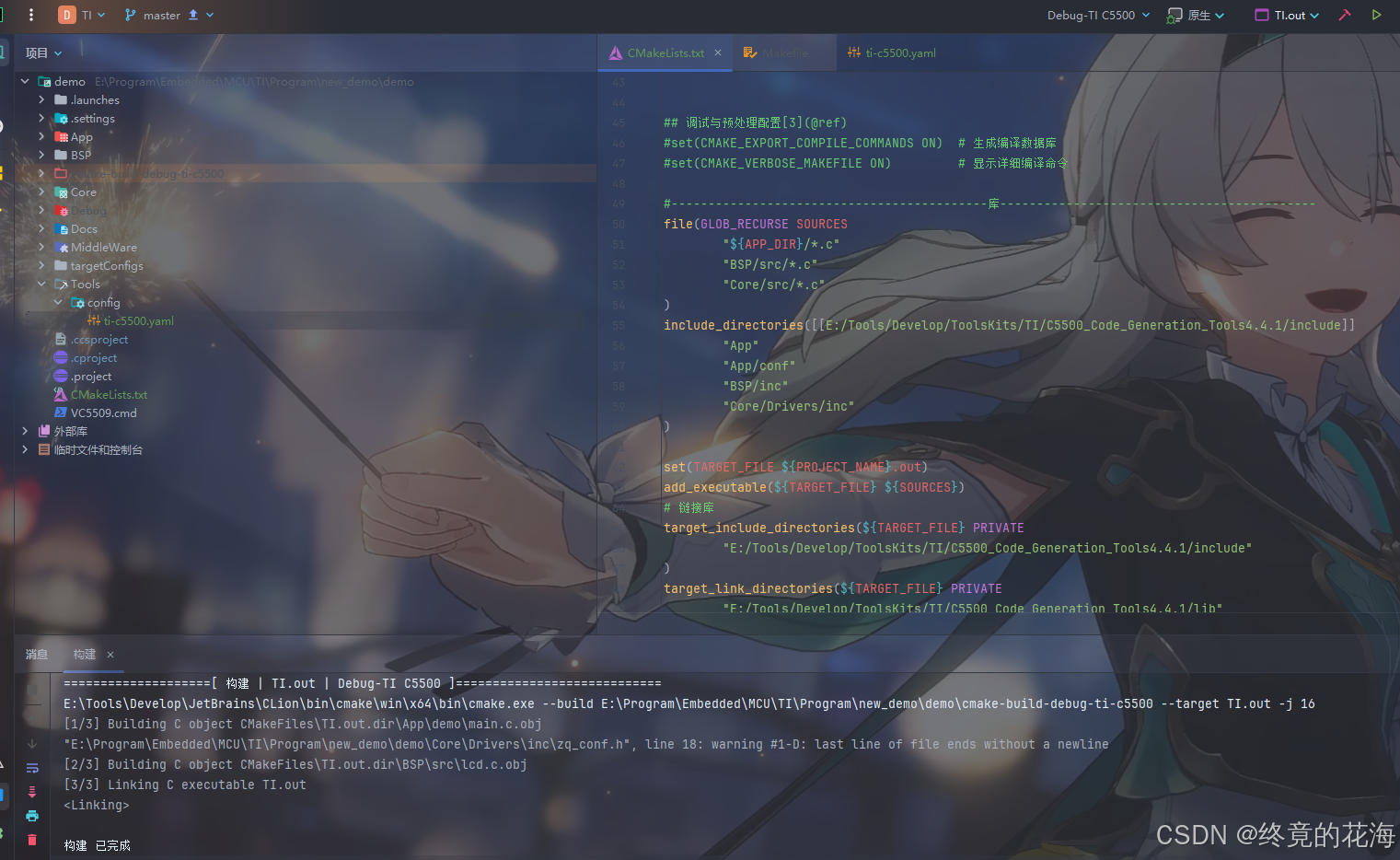Screen dimensions: 1400x860
Task: Expand the .launches folder
Action: tap(41, 99)
